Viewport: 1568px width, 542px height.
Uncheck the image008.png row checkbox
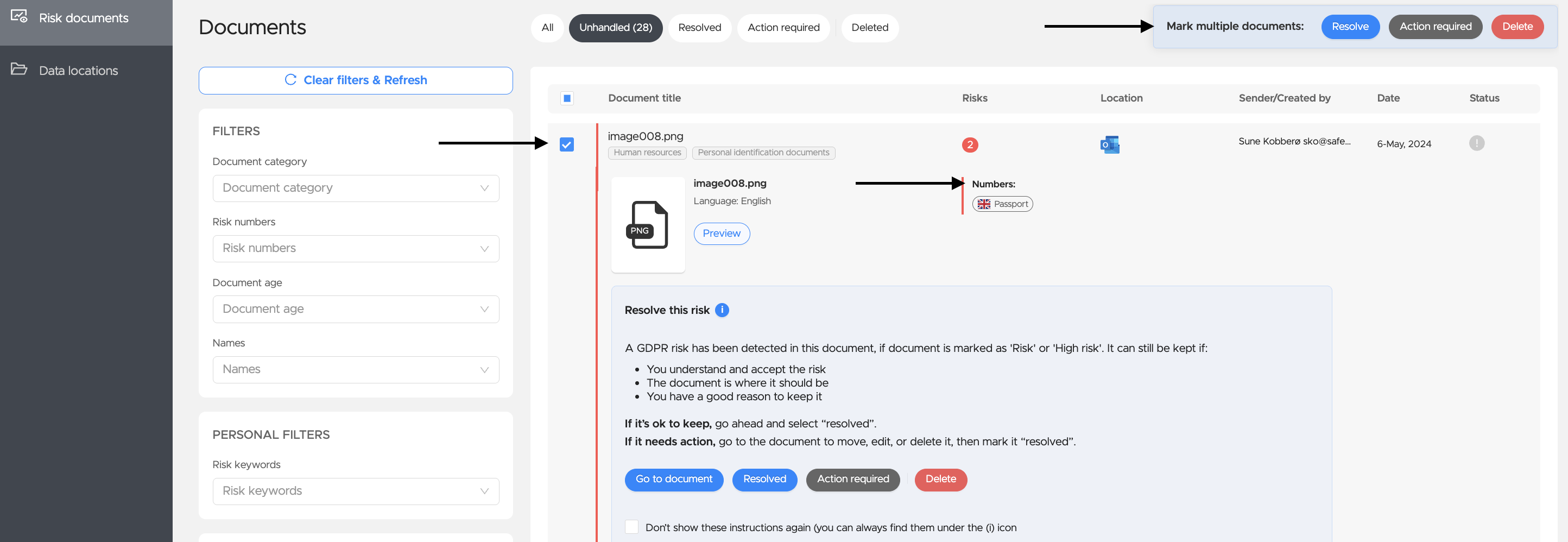567,144
